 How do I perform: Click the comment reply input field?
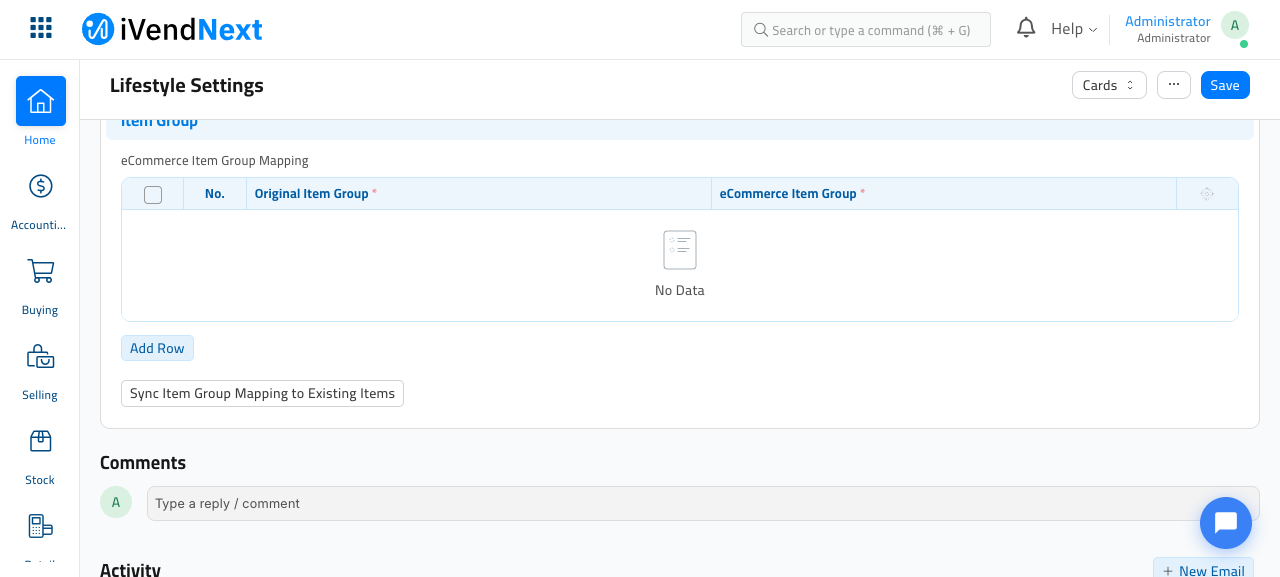coord(703,503)
